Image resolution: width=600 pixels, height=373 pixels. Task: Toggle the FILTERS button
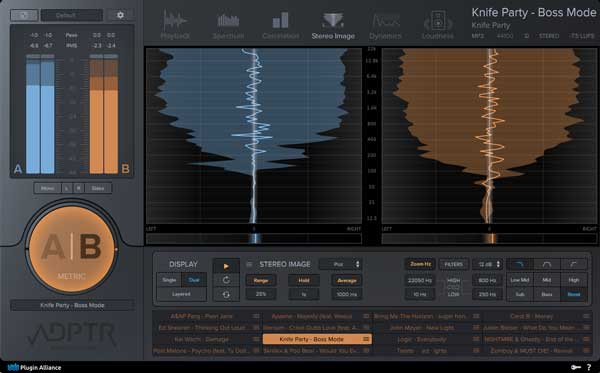[x=453, y=264]
